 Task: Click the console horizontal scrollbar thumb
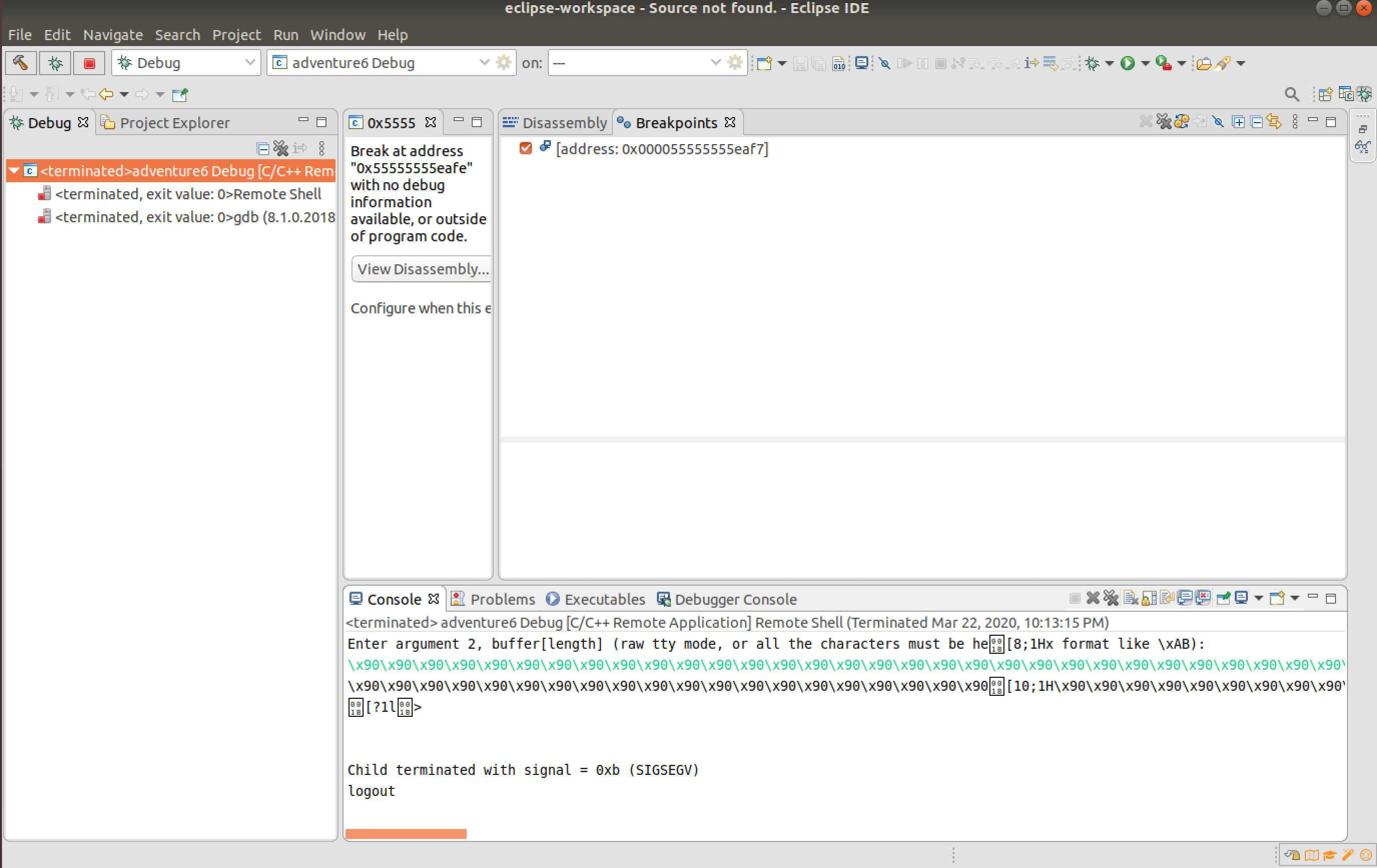[x=406, y=833]
